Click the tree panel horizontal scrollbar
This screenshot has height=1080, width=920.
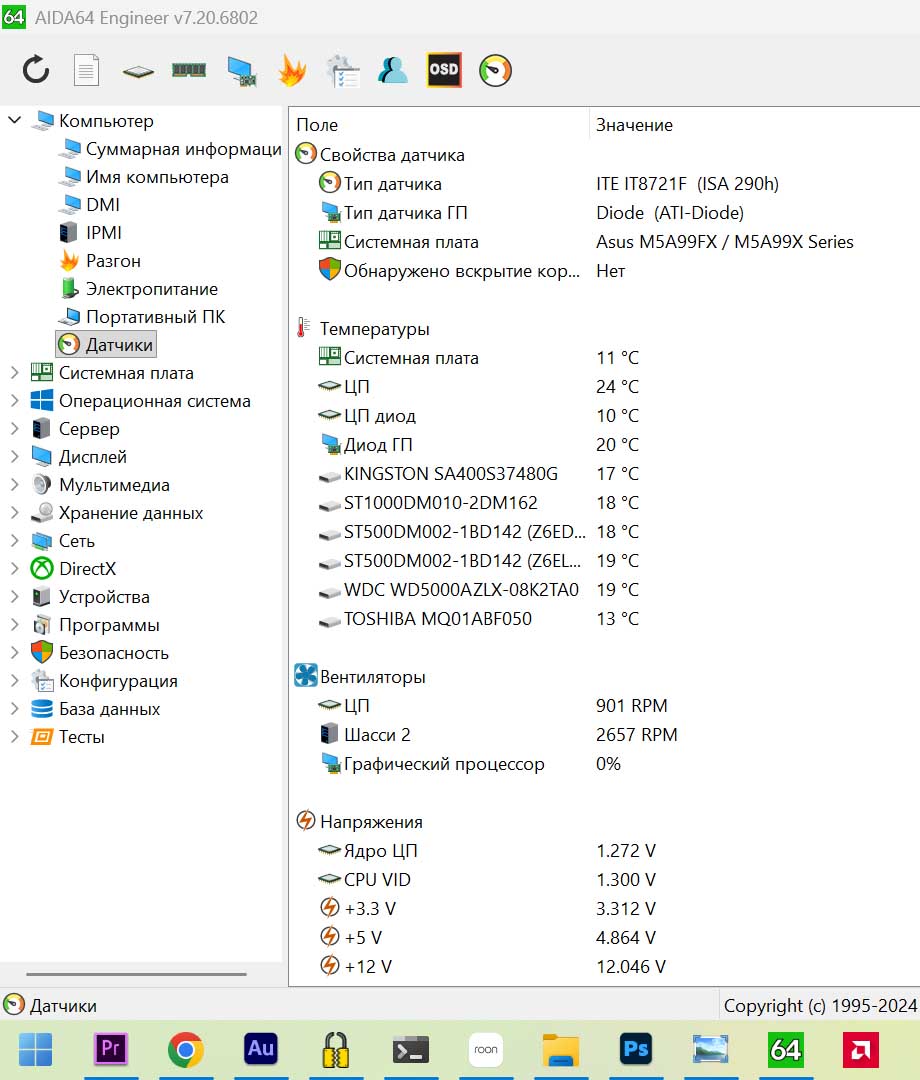pos(136,974)
